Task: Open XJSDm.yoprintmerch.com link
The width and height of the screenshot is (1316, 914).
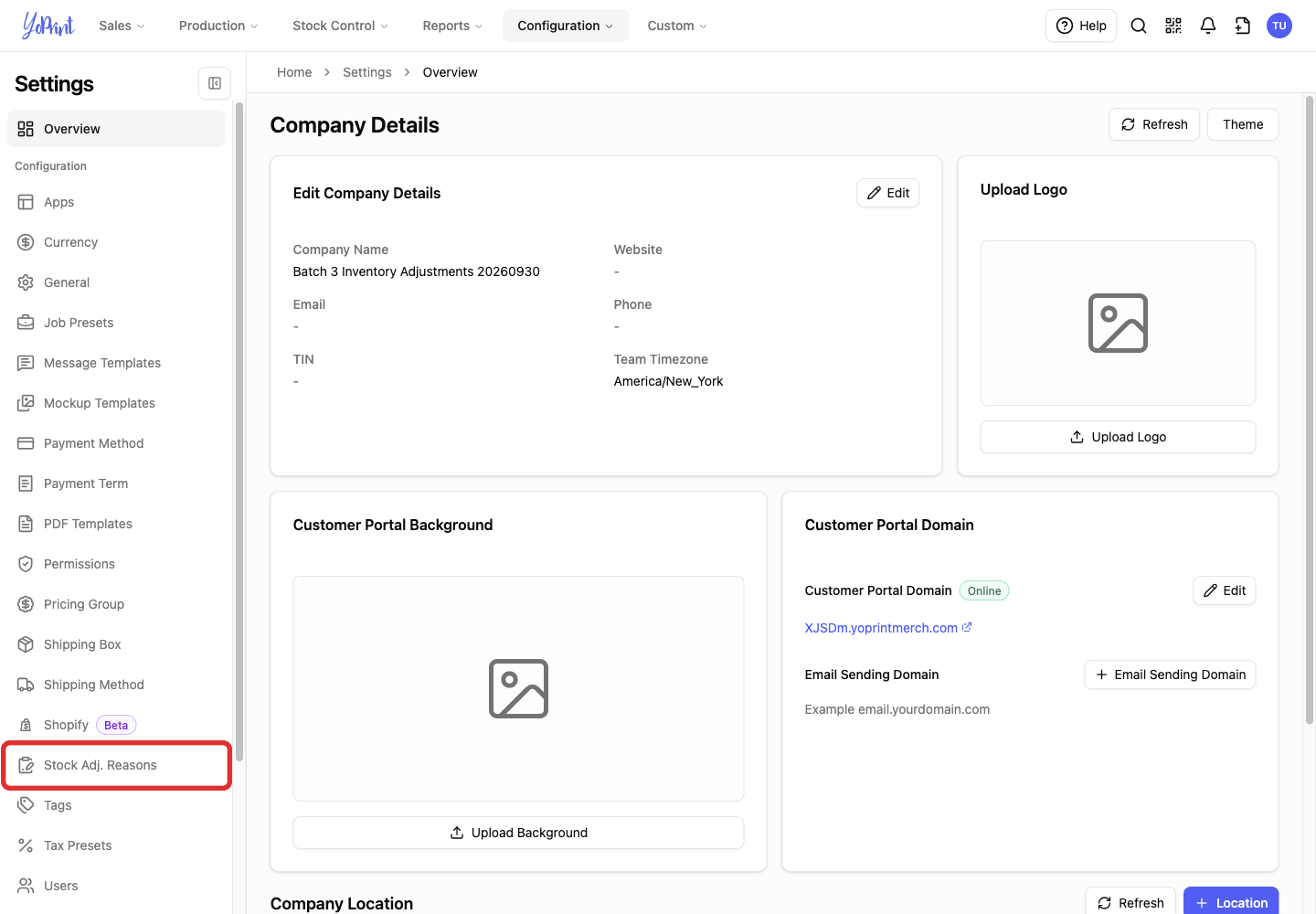Action: tap(887, 628)
